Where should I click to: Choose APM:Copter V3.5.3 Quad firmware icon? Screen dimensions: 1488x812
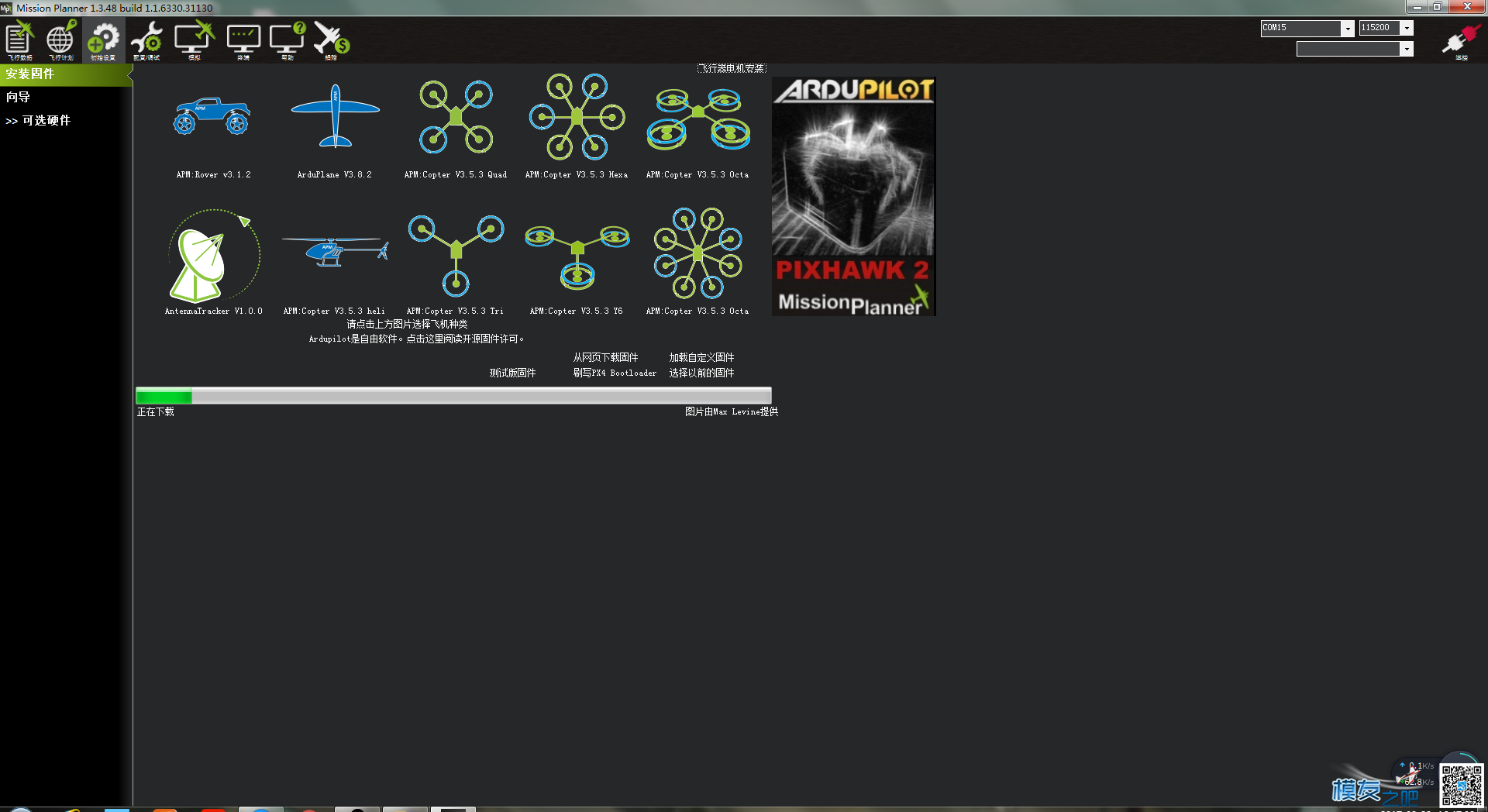(456, 116)
